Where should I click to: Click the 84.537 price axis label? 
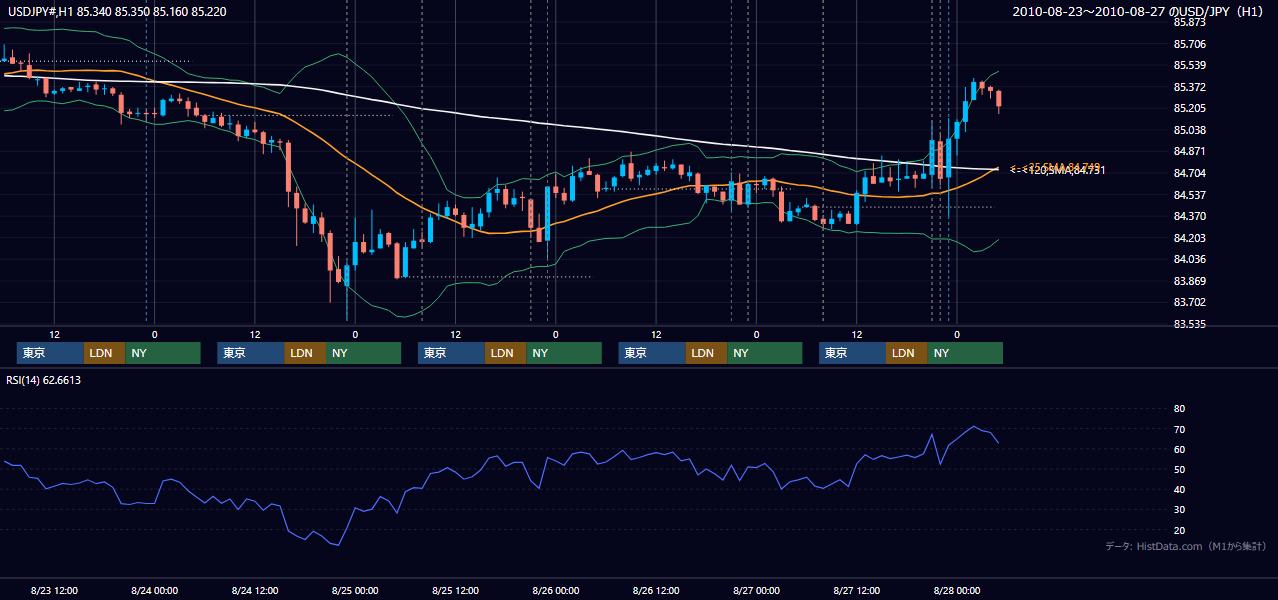[1189, 195]
